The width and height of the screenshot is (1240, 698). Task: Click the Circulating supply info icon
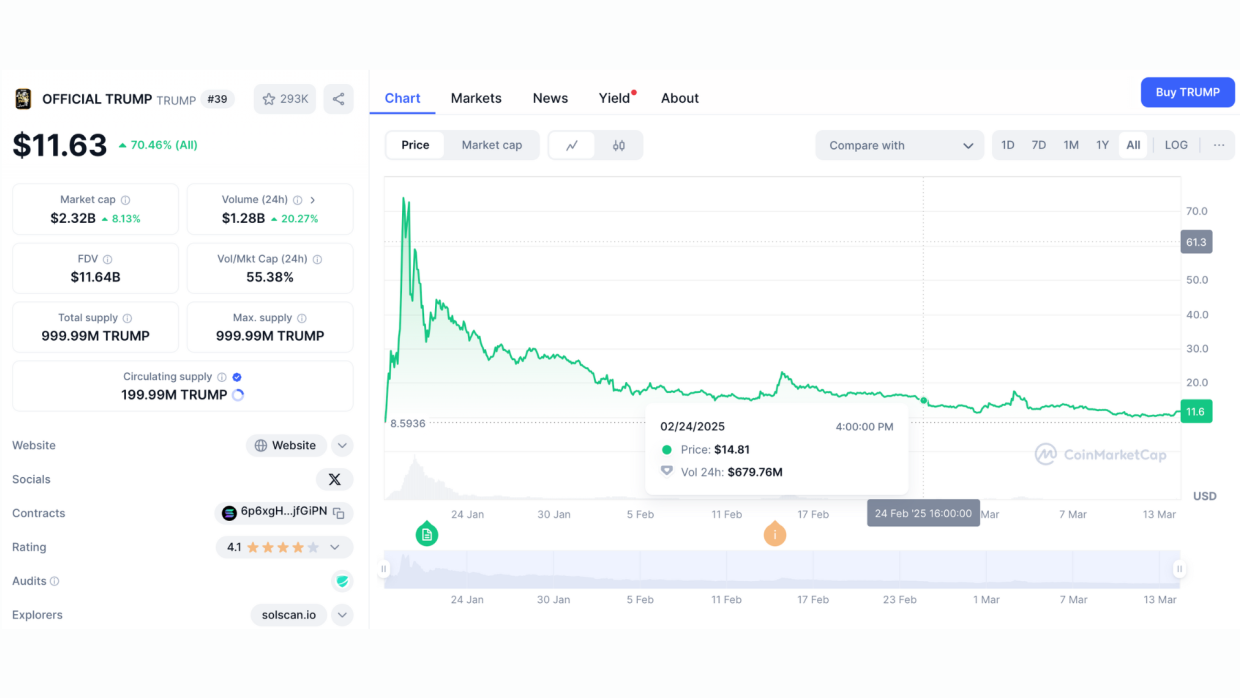[x=221, y=377]
